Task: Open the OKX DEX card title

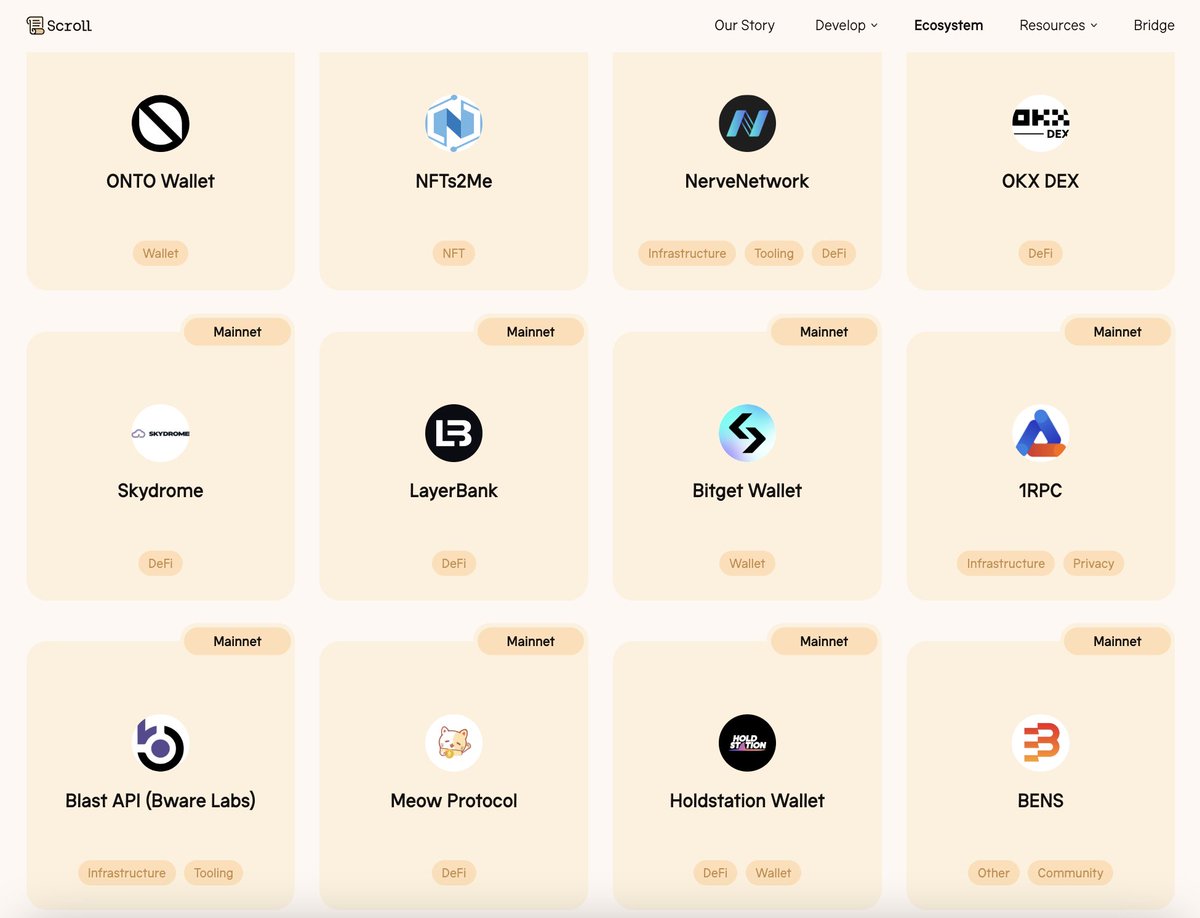Action: point(1040,181)
